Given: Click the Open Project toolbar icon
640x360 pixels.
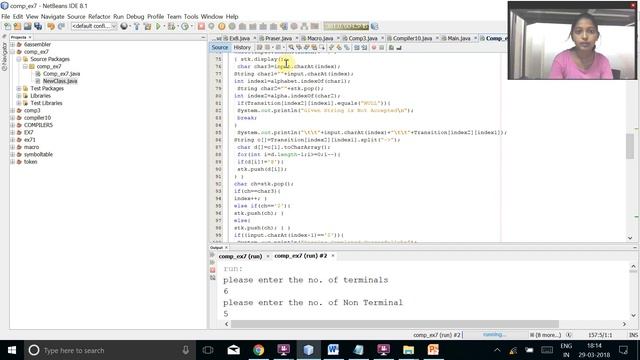Looking at the screenshot, I should coord(27,27).
